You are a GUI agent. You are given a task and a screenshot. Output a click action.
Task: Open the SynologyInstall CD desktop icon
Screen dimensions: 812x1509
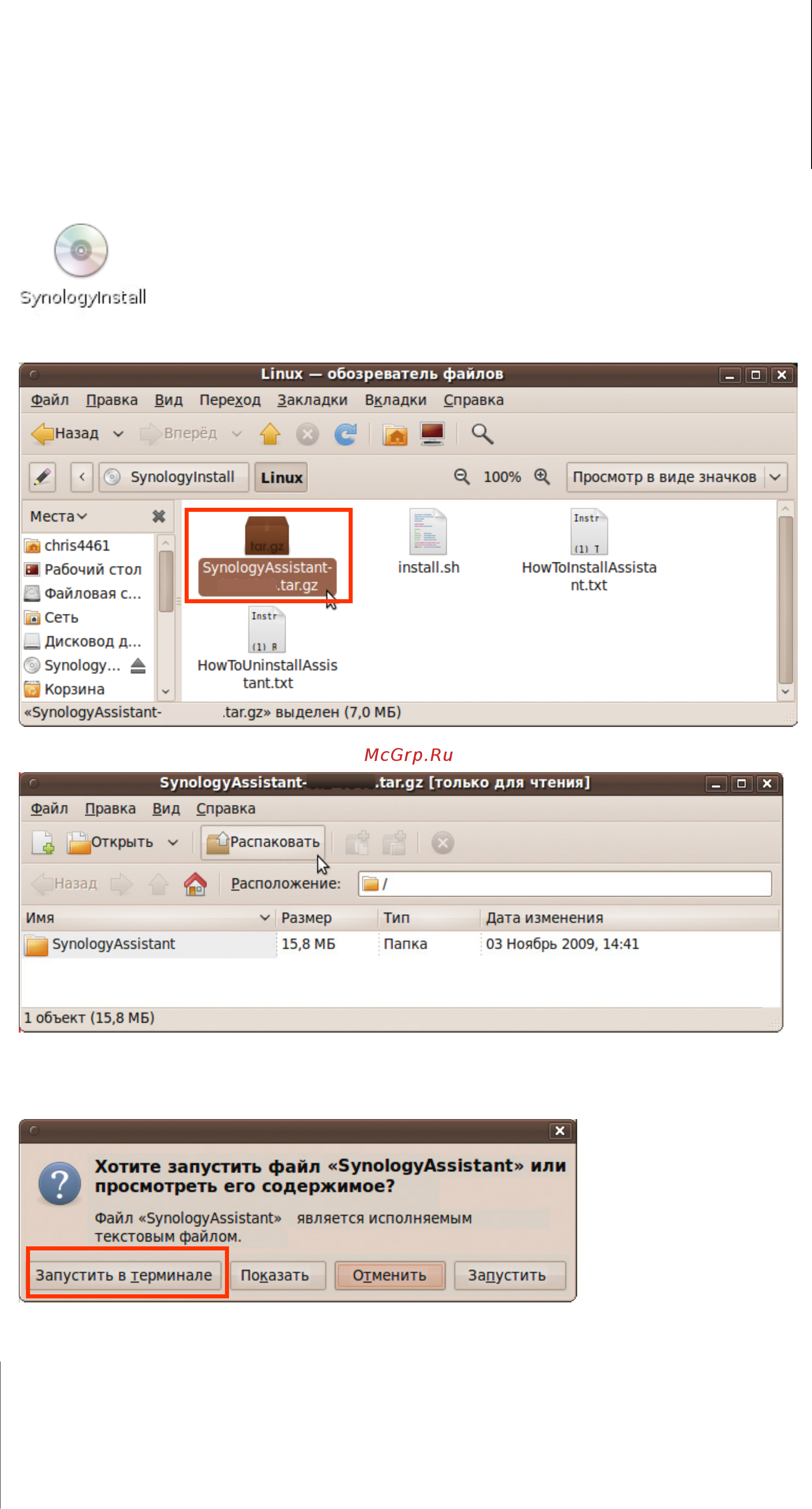point(82,264)
